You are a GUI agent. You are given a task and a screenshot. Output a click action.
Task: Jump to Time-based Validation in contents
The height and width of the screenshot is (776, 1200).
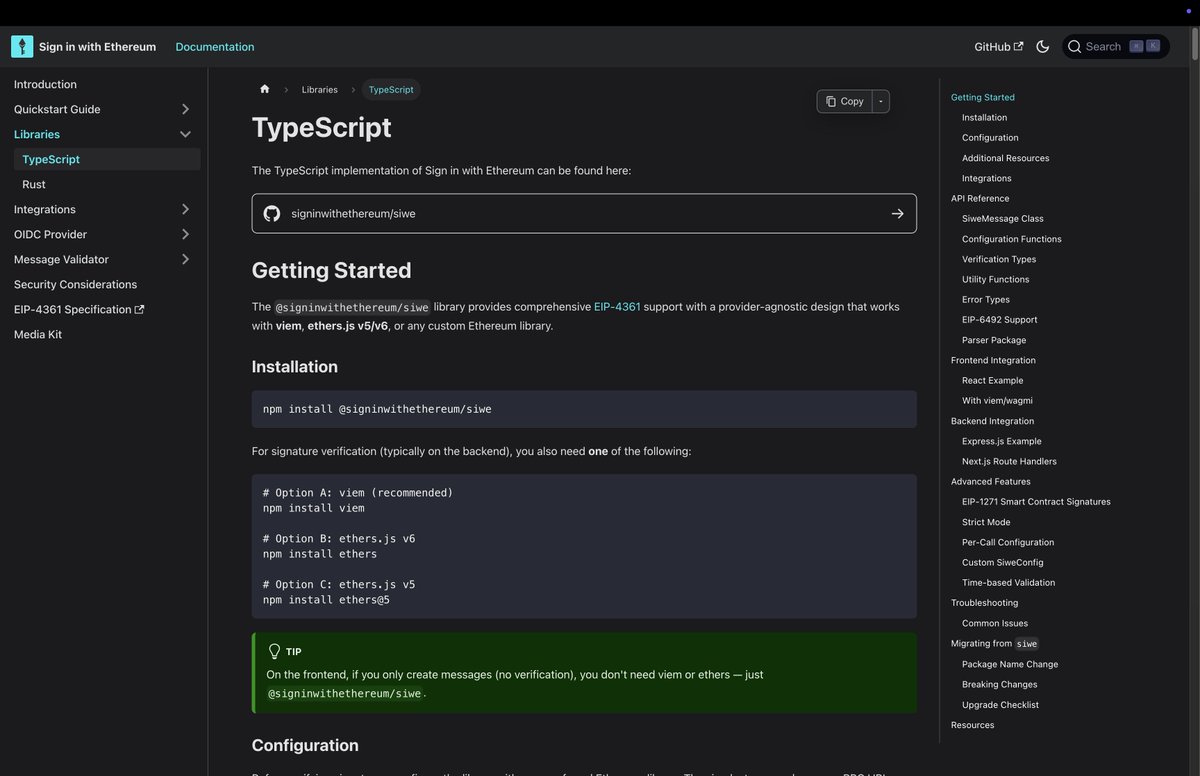click(1009, 583)
